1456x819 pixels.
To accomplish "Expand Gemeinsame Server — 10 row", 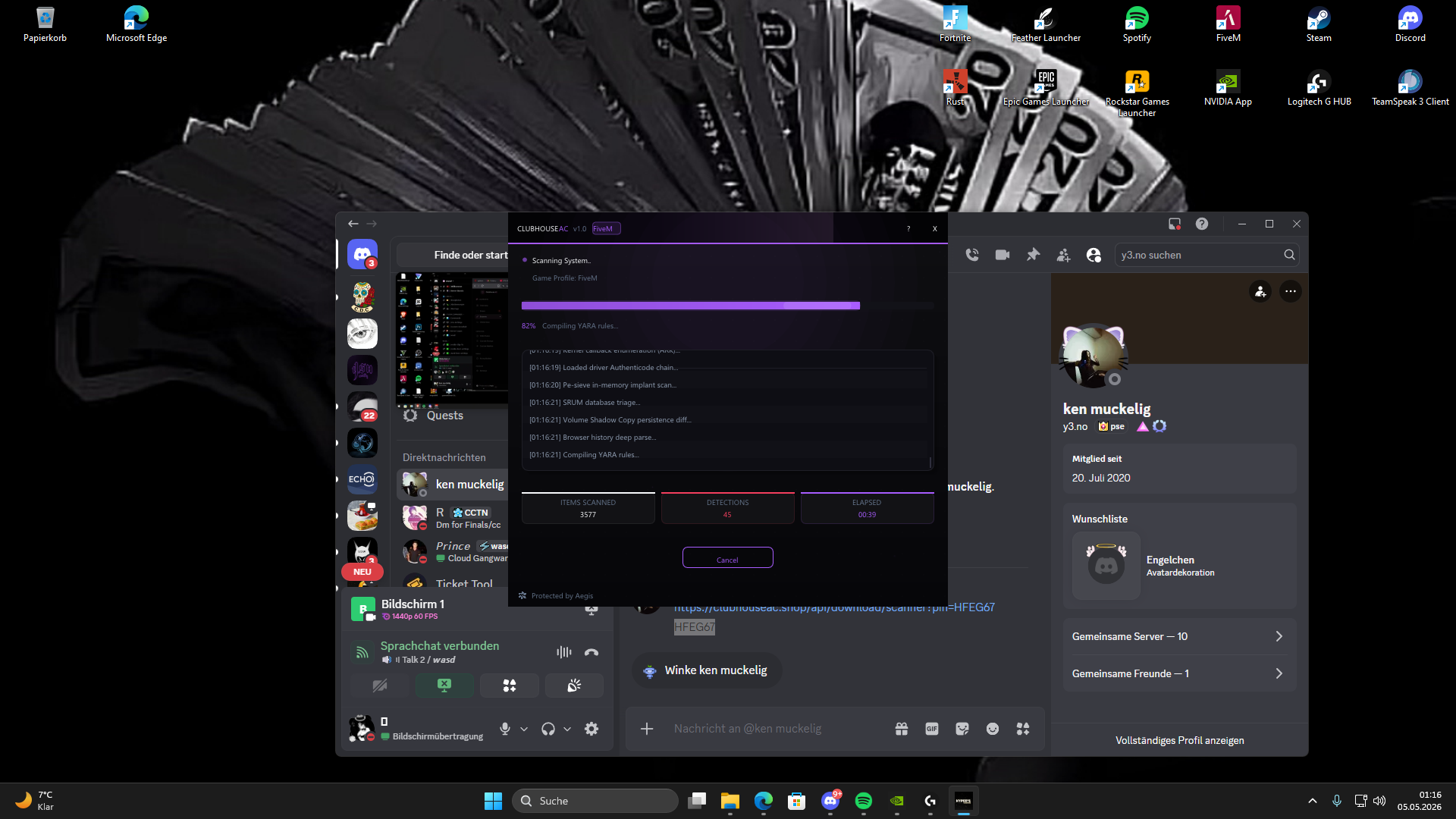I will 1179,636.
